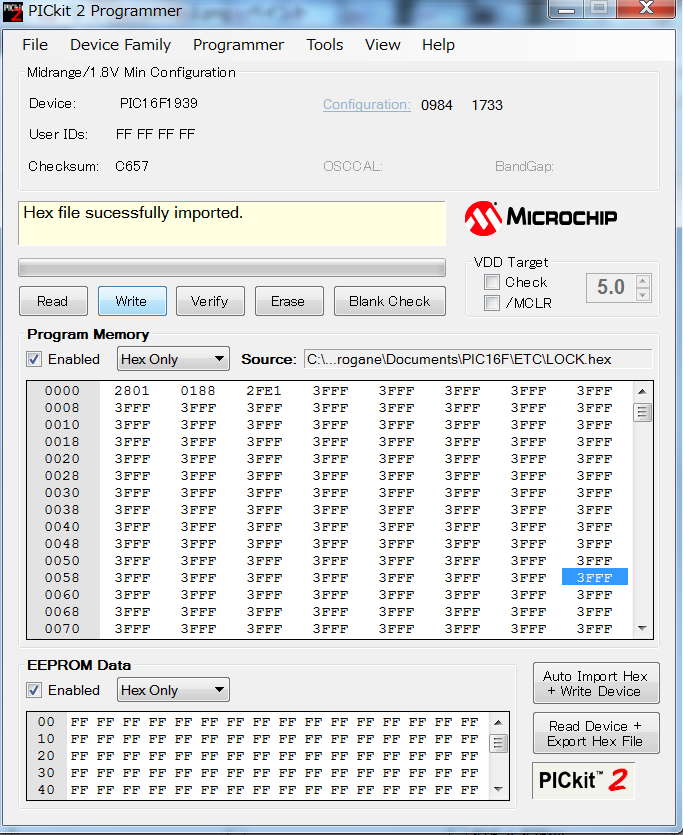Click the PICkit 2 logo image
Screen dimensions: 683x835
tap(583, 780)
